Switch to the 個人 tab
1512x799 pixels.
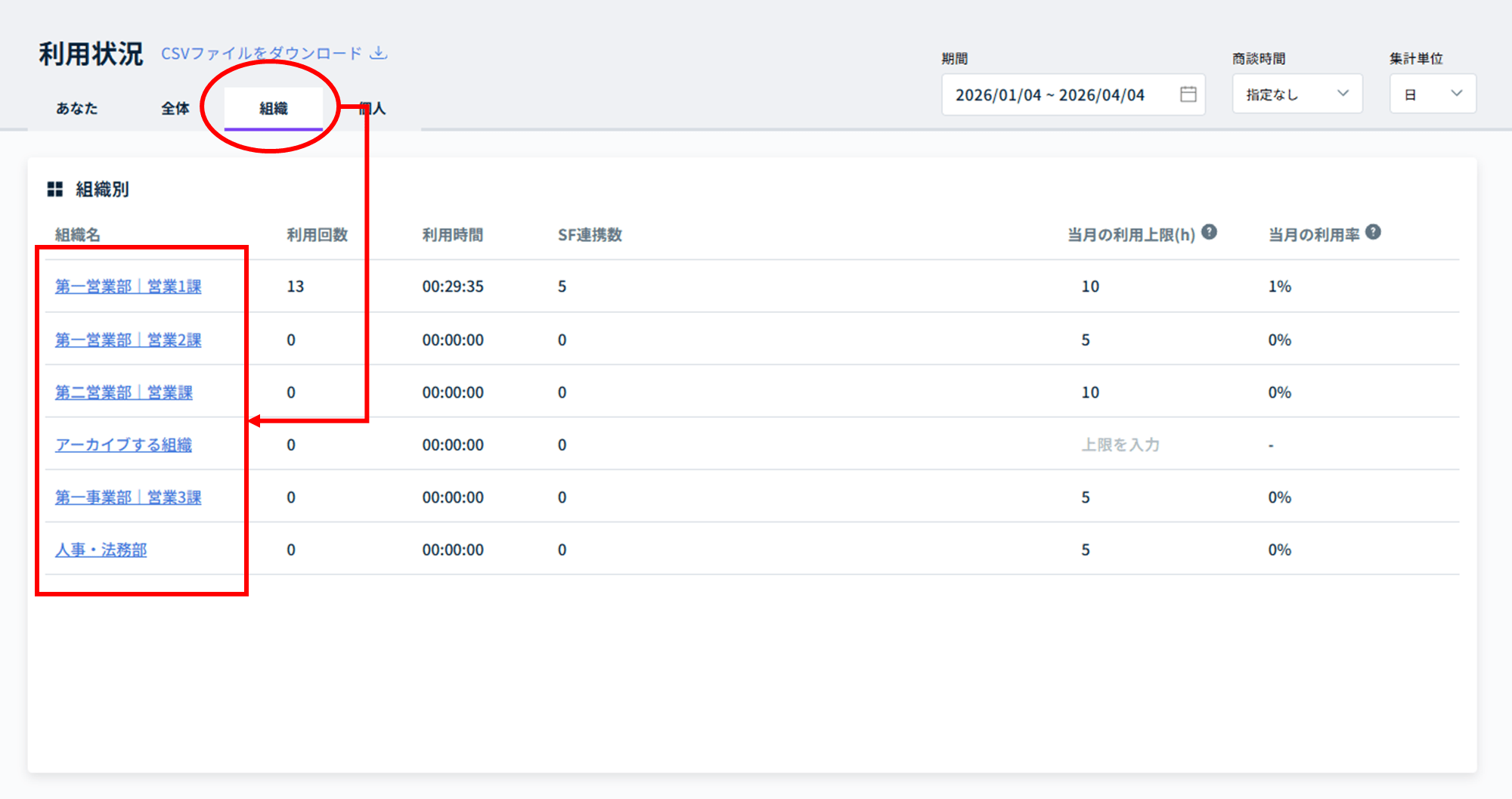[x=373, y=109]
